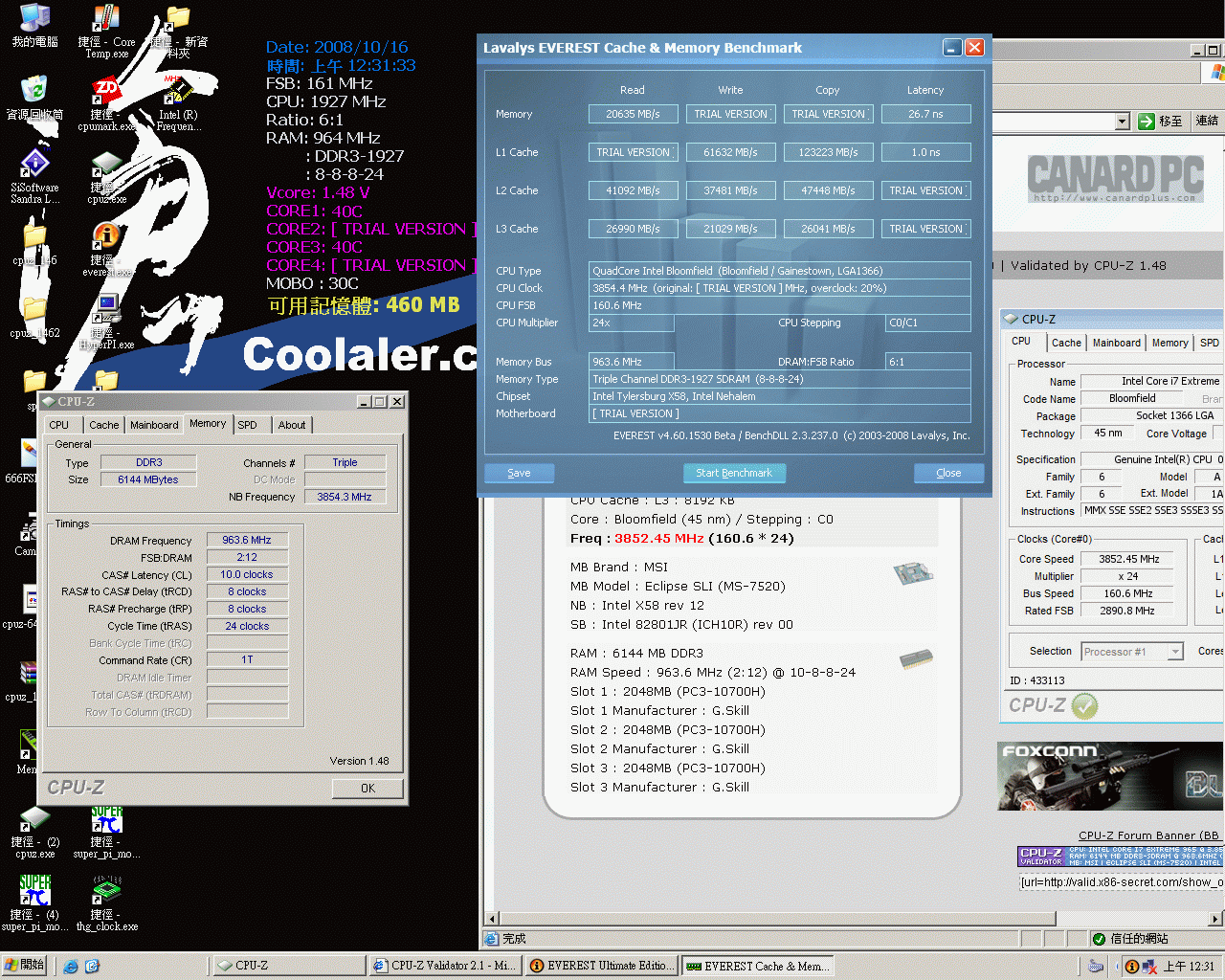The height and width of the screenshot is (980, 1225).
Task: Switch to EVEREST Ultimate Edition taskbar button
Action: [x=602, y=966]
